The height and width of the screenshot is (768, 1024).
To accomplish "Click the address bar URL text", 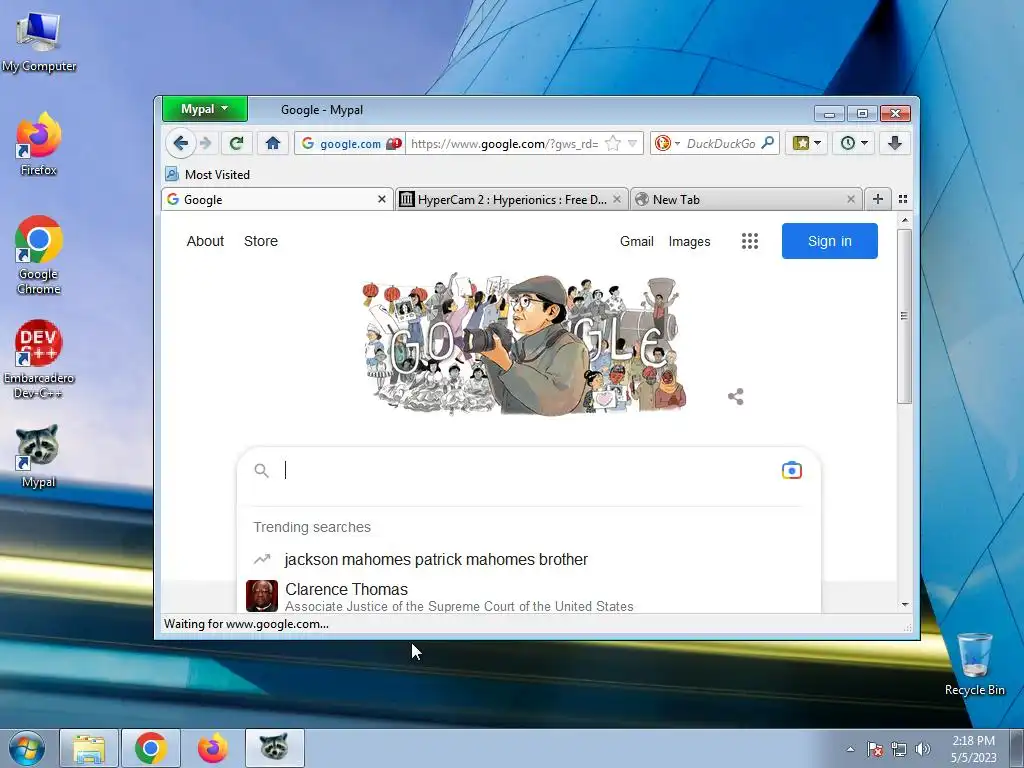I will 504,144.
